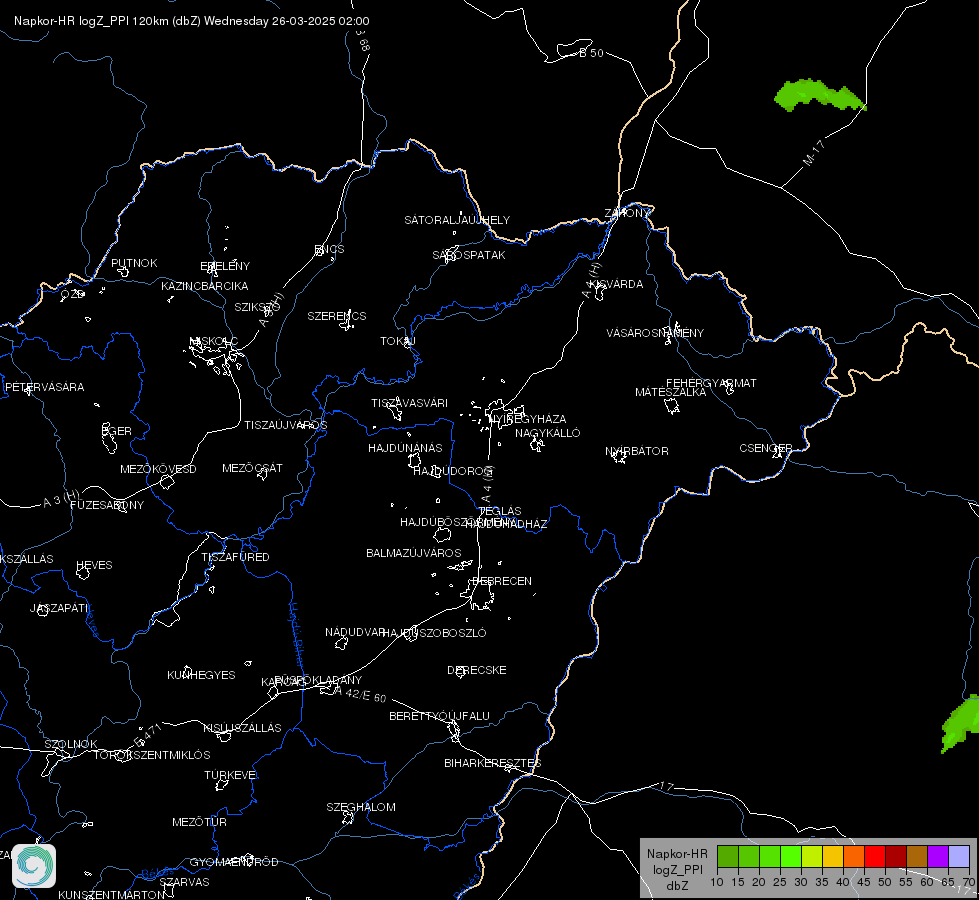Viewport: 979px width, 900px height.
Task: Click the NAGYKÁLLÓ city label
Action: pyautogui.click(x=548, y=433)
